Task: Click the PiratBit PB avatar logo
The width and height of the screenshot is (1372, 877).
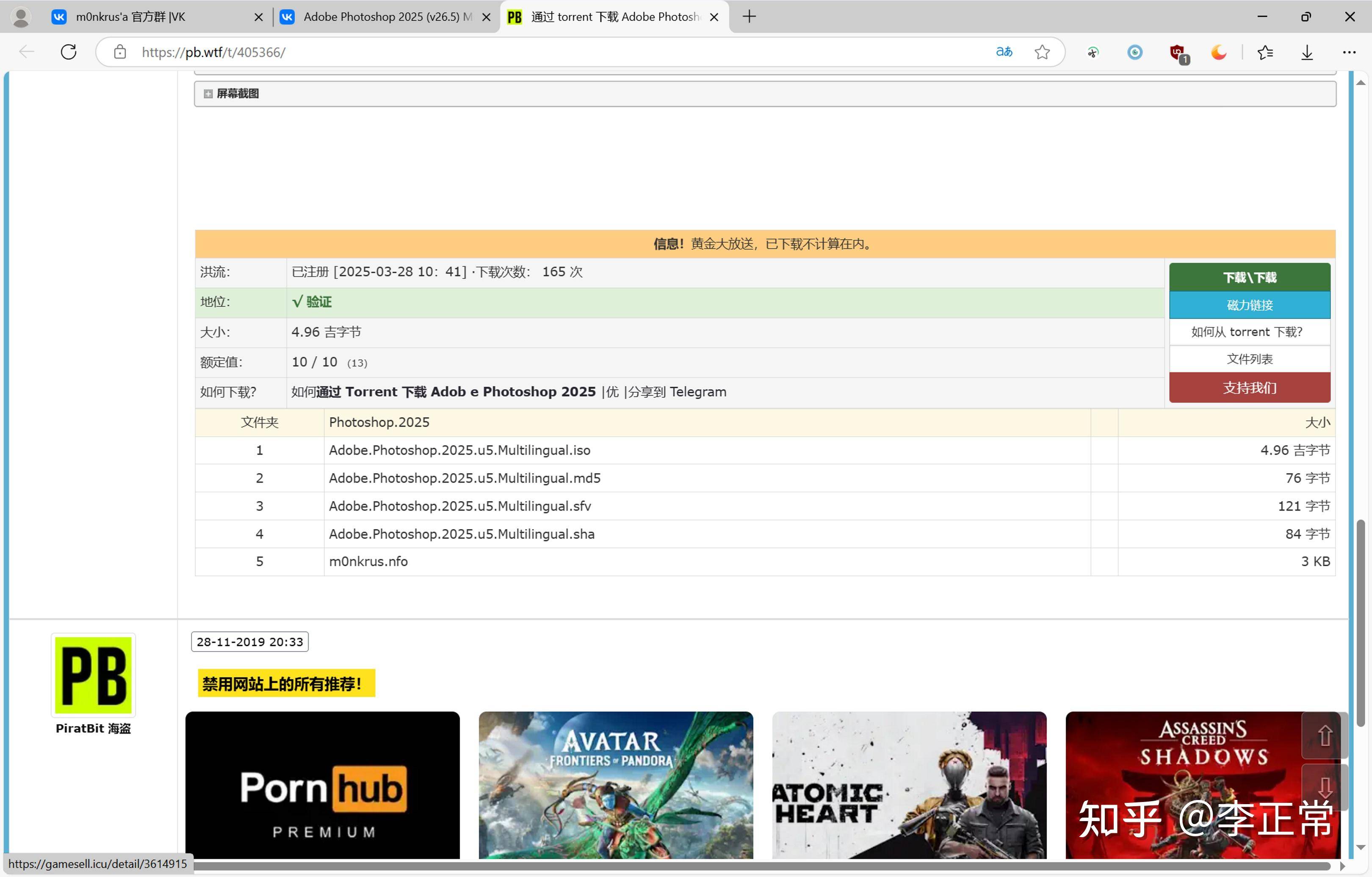Action: (x=94, y=674)
